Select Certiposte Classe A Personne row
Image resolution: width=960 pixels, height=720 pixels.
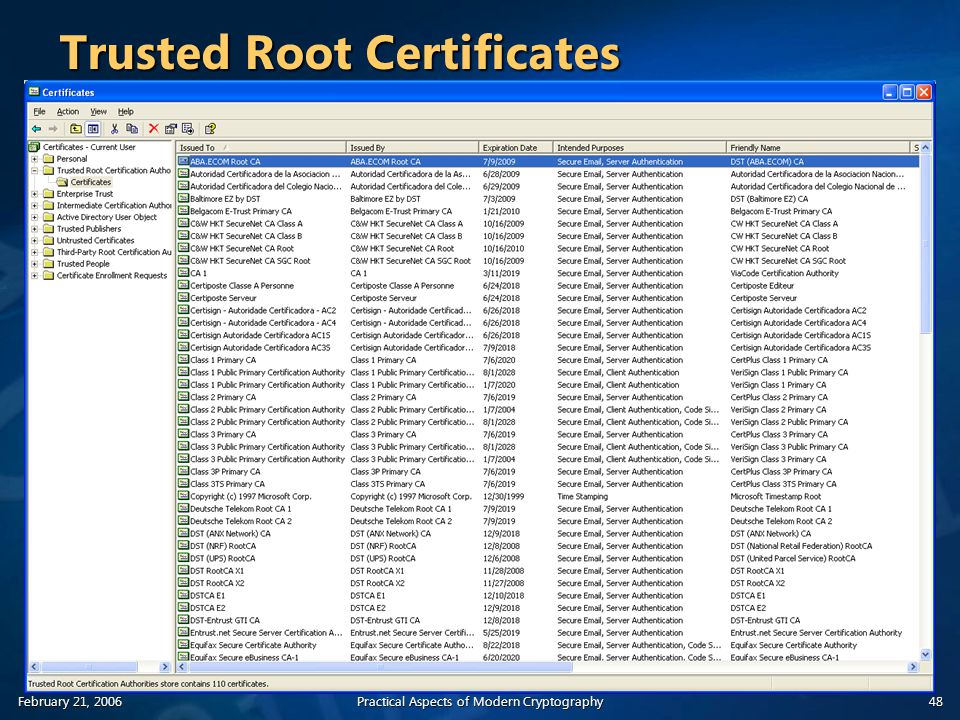click(x=548, y=285)
